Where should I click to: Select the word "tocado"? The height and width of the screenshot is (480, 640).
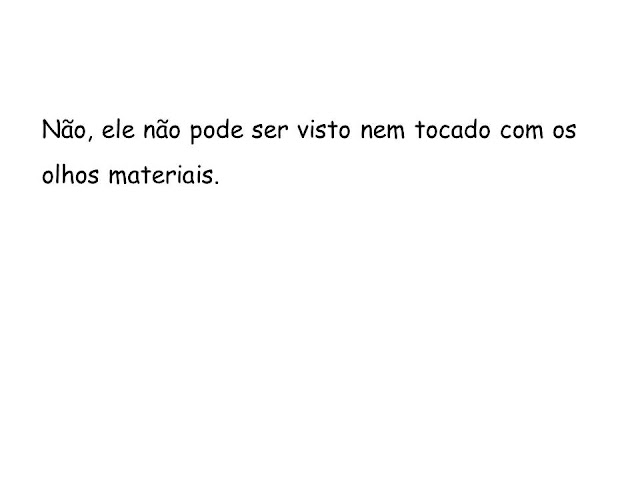pos(453,130)
